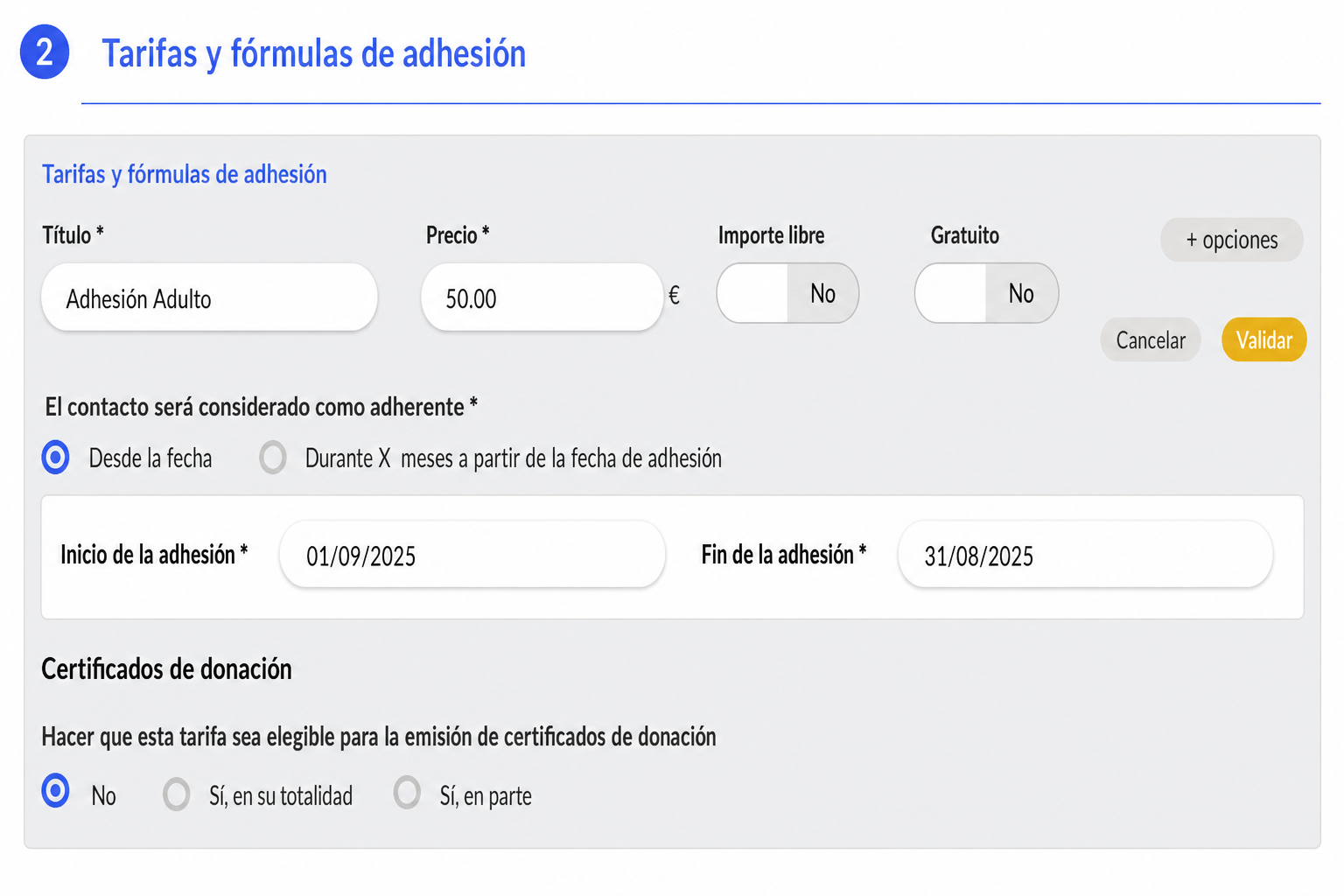Click the euro currency symbol

(674, 296)
